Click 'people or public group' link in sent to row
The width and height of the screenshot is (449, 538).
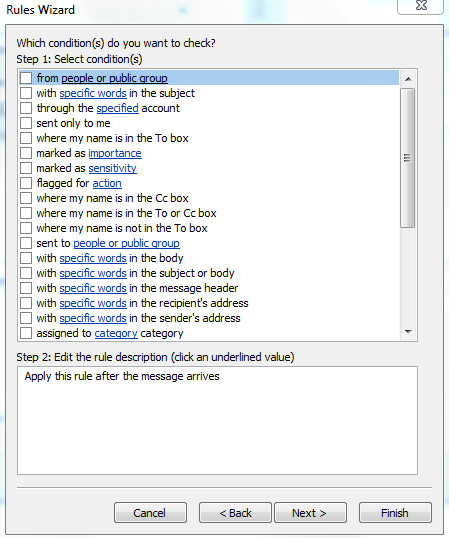[127, 243]
